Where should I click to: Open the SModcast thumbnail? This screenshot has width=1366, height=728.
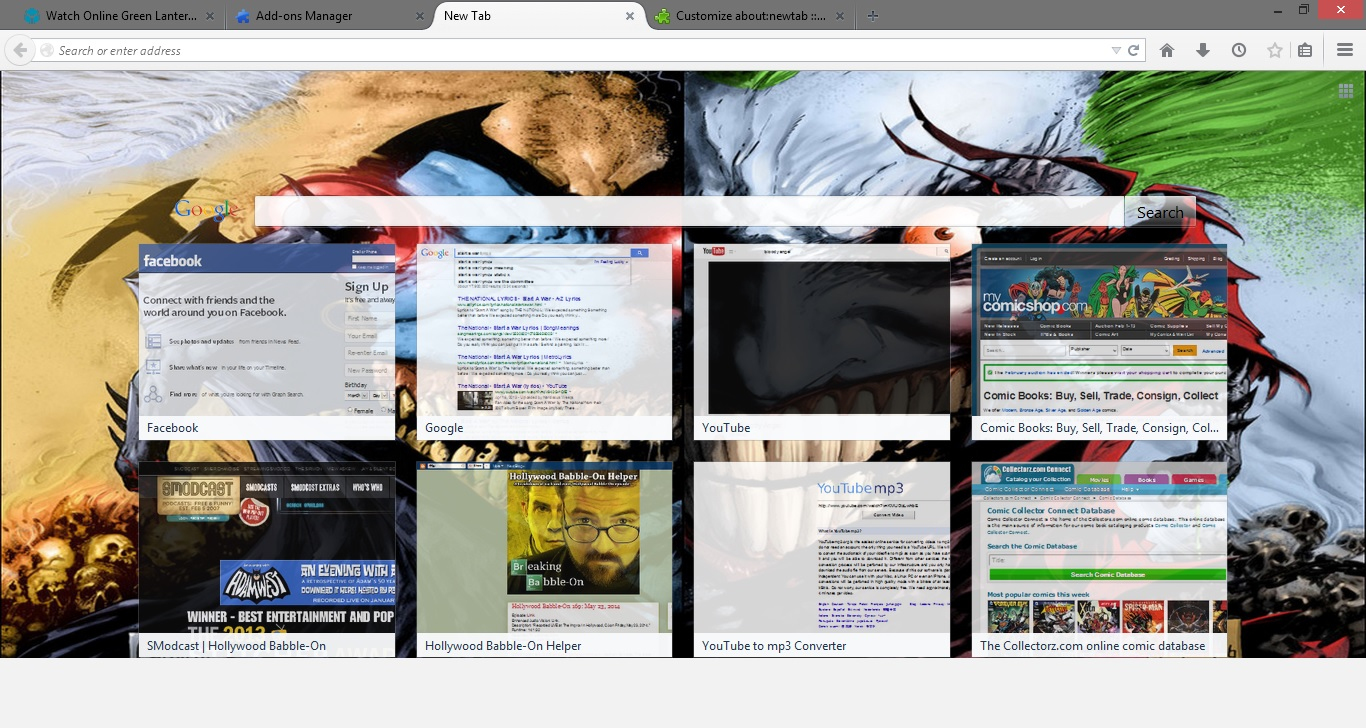coord(267,547)
